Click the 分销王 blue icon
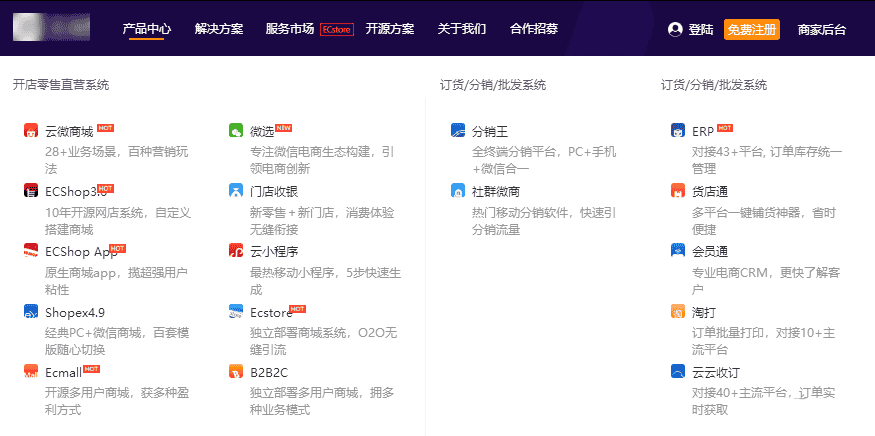This screenshot has height=436, width=875. [x=458, y=131]
